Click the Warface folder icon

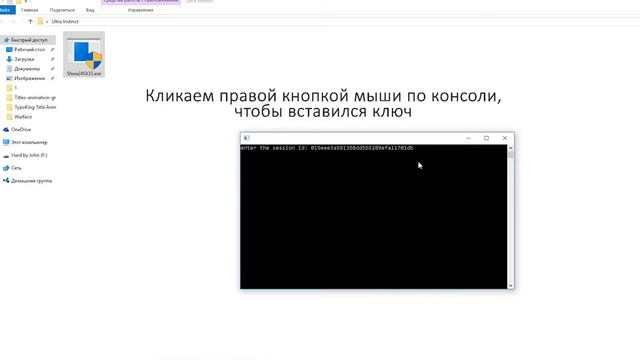[9, 117]
